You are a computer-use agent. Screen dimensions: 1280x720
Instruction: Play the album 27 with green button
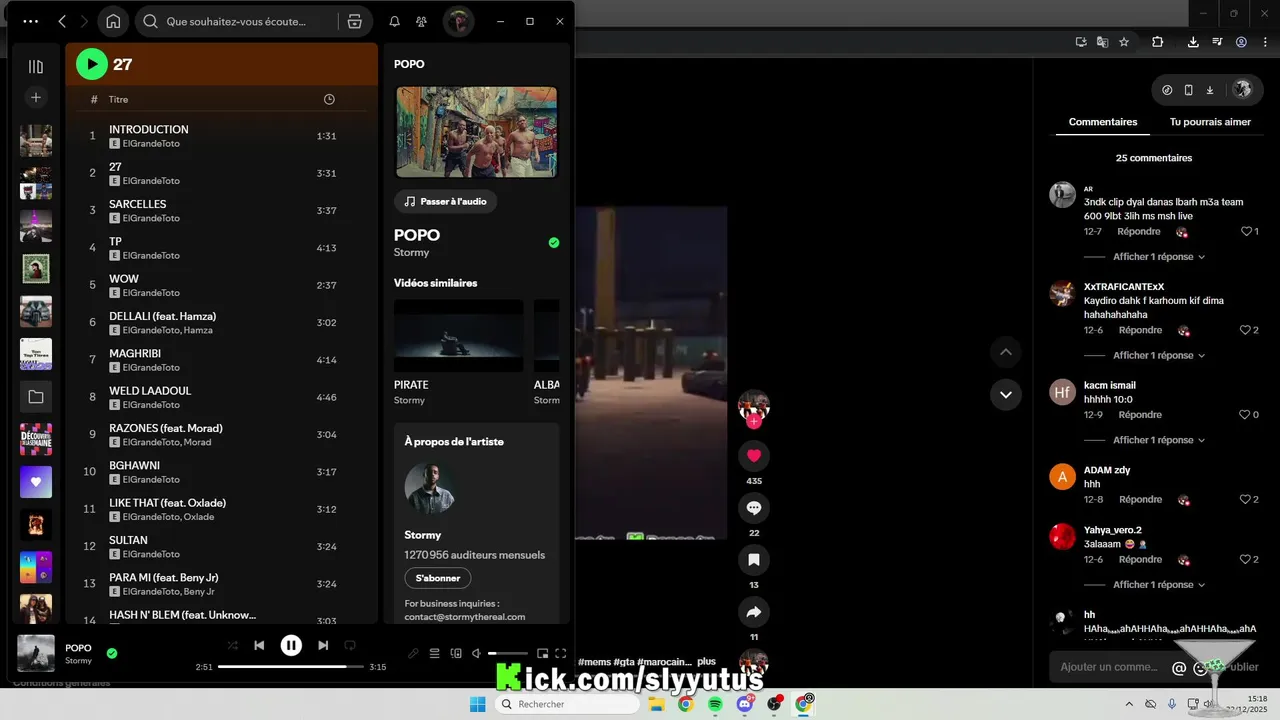(91, 64)
